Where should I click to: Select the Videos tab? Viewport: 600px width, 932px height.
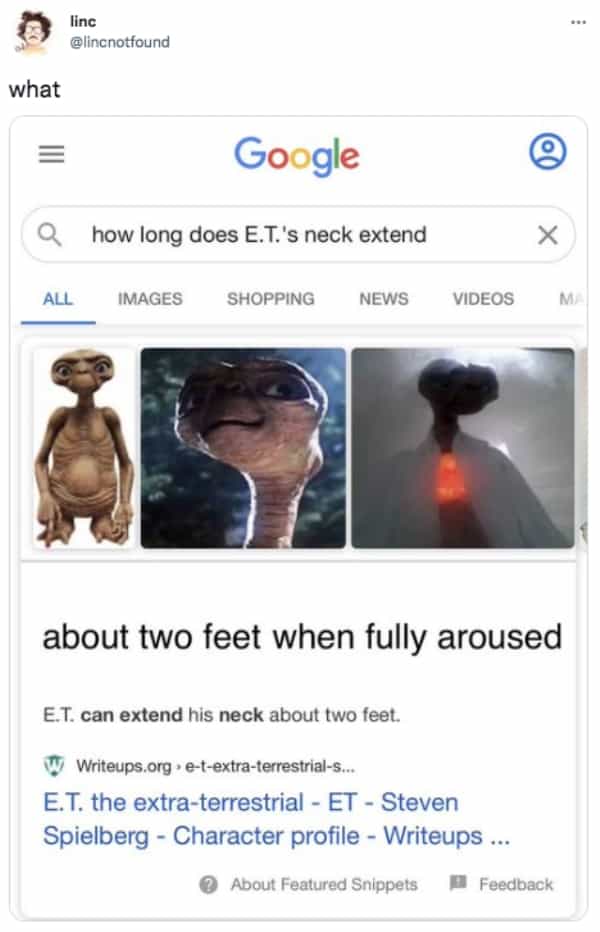point(483,298)
